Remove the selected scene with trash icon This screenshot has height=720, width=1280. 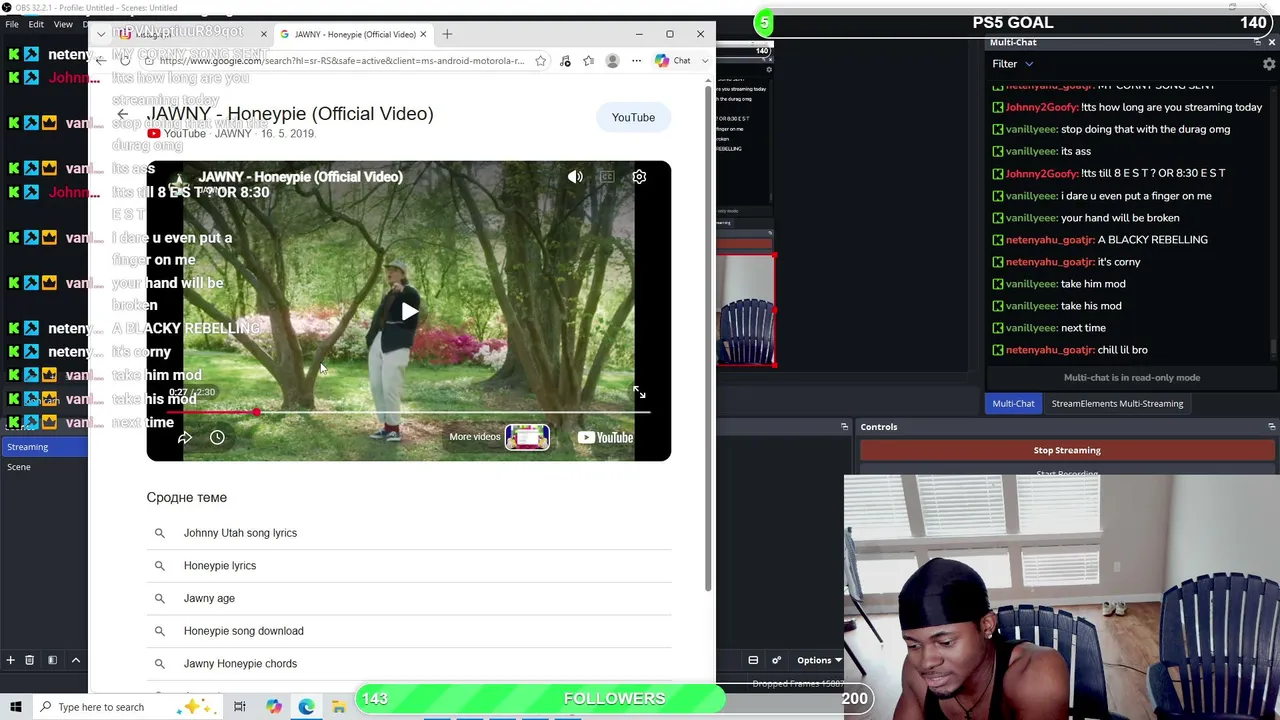click(29, 660)
